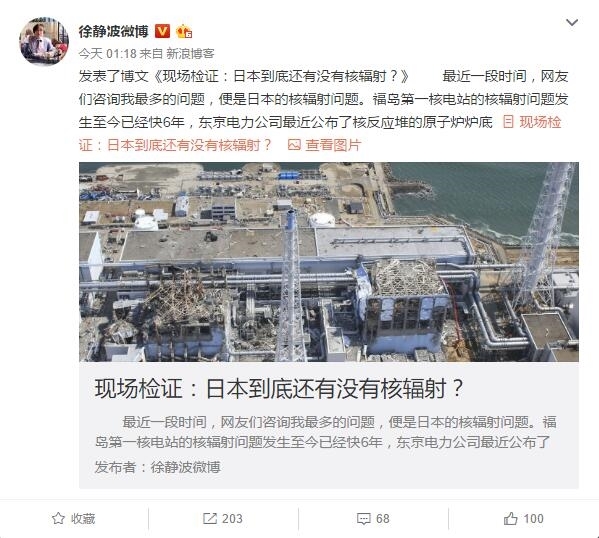Click the 收藏 favorite button label
Viewport: 599px width, 538px height.
(83, 519)
